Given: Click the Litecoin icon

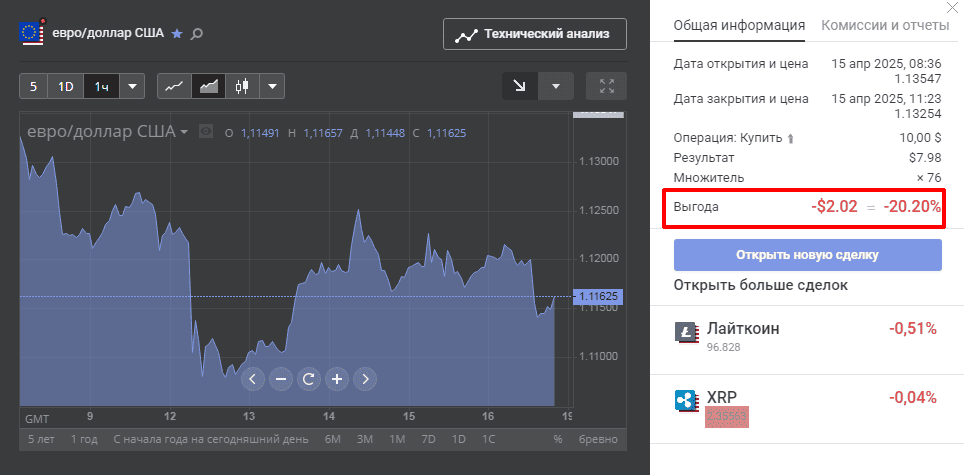Looking at the screenshot, I should pos(687,332).
